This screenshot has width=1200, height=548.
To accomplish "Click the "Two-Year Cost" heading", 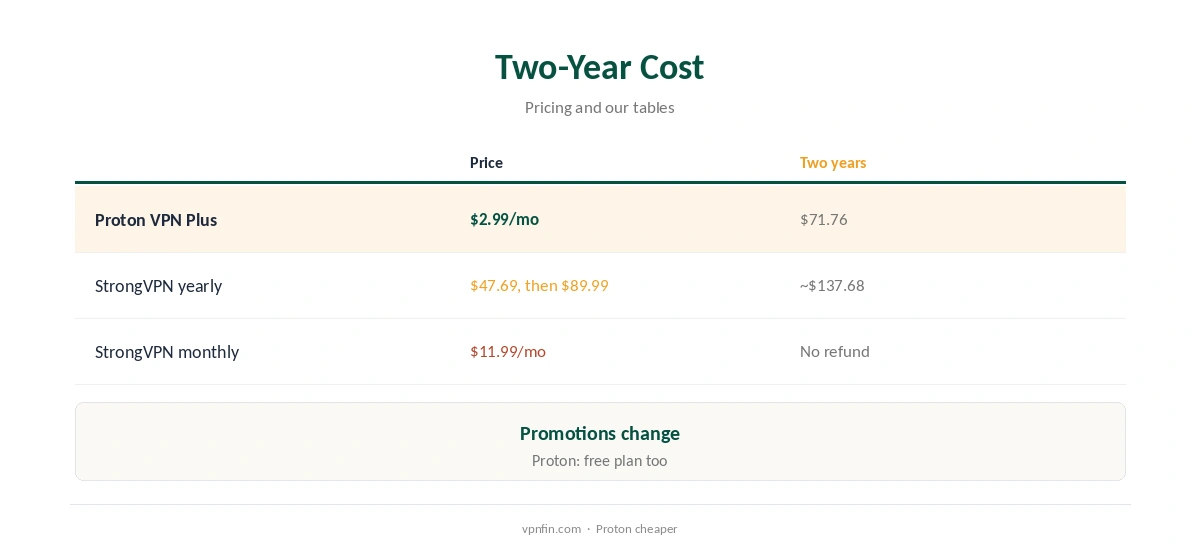I will point(599,67).
